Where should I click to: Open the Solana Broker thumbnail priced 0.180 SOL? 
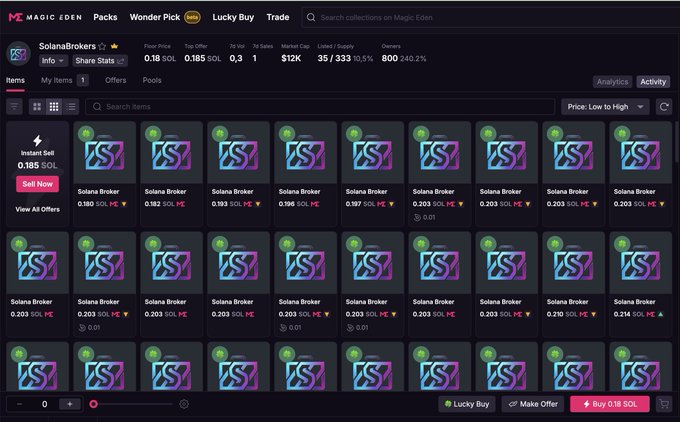pos(105,153)
